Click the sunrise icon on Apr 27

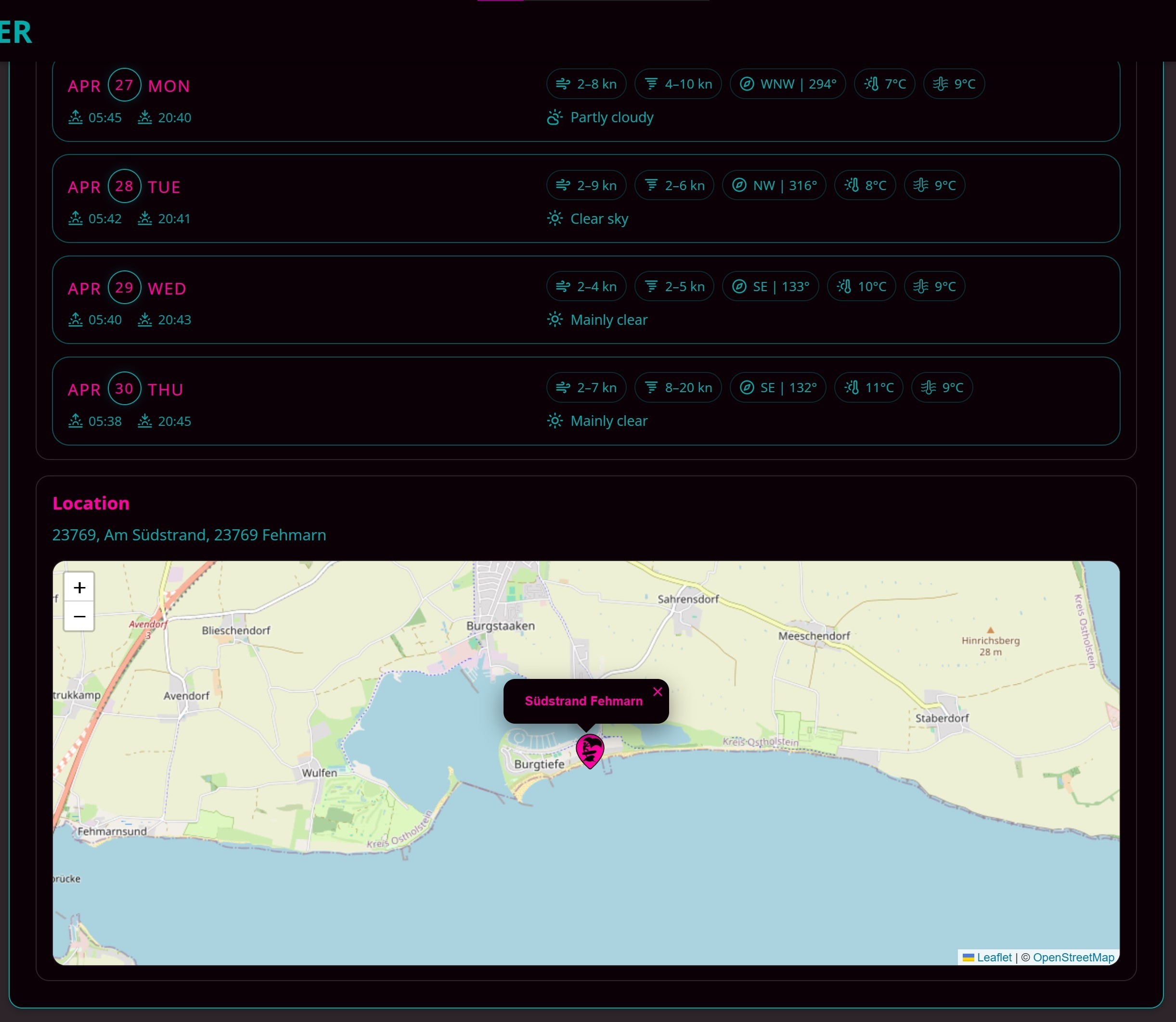[x=75, y=117]
